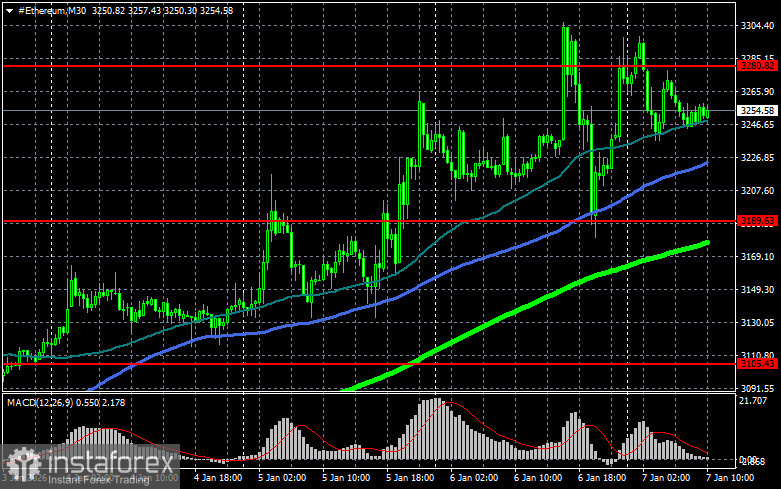This screenshot has height=489, width=781.
Task: Select the OHLC values 3250.82 3257.43 3250.30 3254.58
Action: point(162,10)
